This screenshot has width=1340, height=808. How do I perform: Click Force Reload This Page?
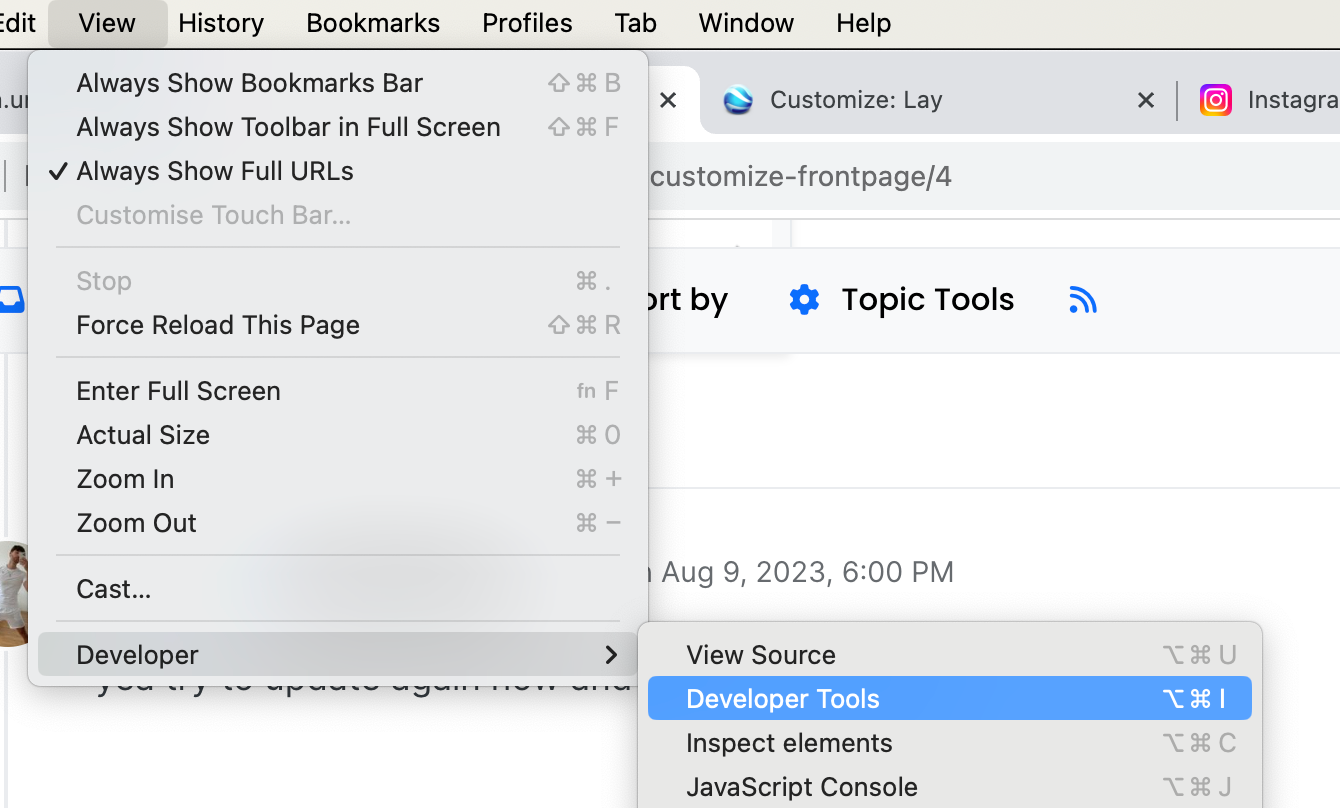pos(217,324)
